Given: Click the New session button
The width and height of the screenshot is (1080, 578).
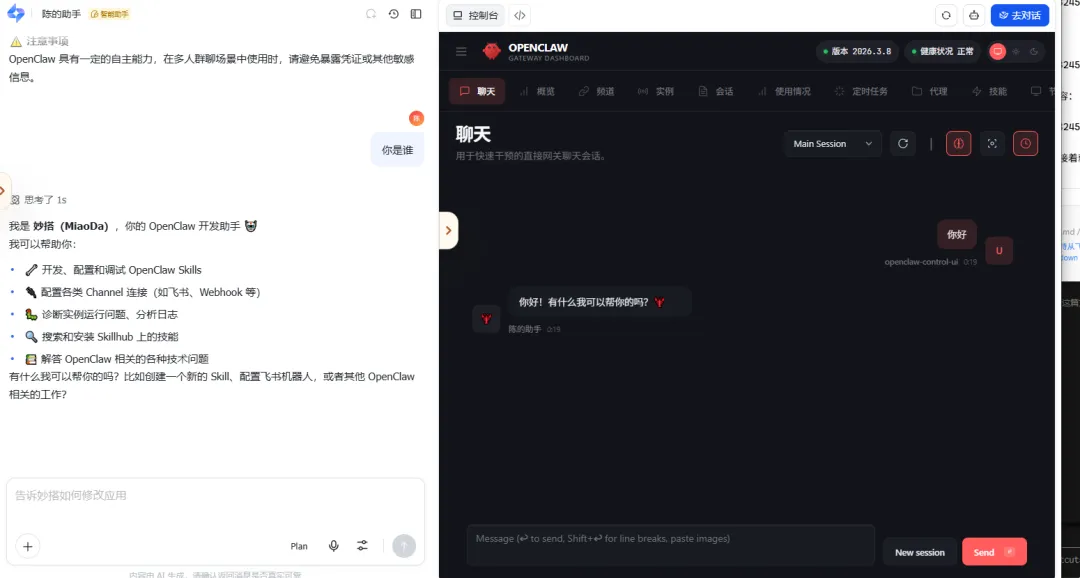Looking at the screenshot, I should 920,552.
